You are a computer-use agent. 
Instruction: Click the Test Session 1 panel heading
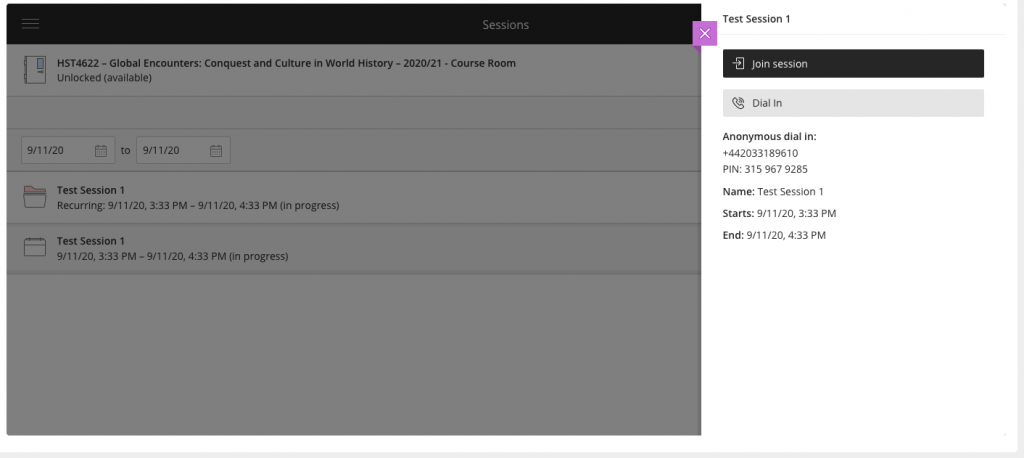(x=756, y=19)
